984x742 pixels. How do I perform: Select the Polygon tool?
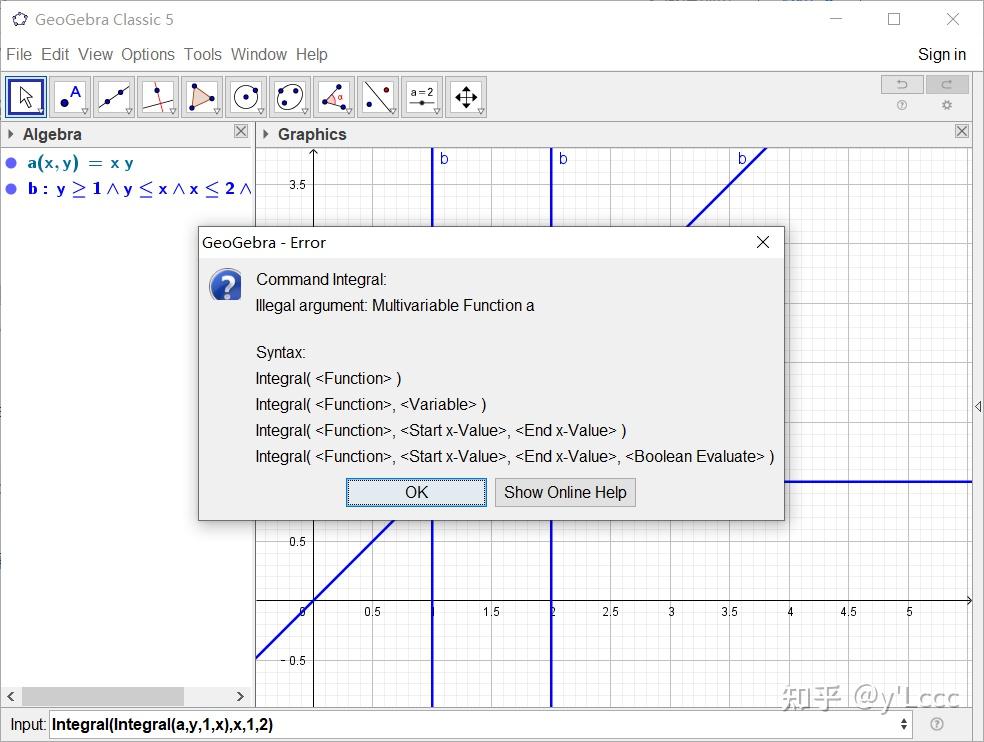(201, 97)
